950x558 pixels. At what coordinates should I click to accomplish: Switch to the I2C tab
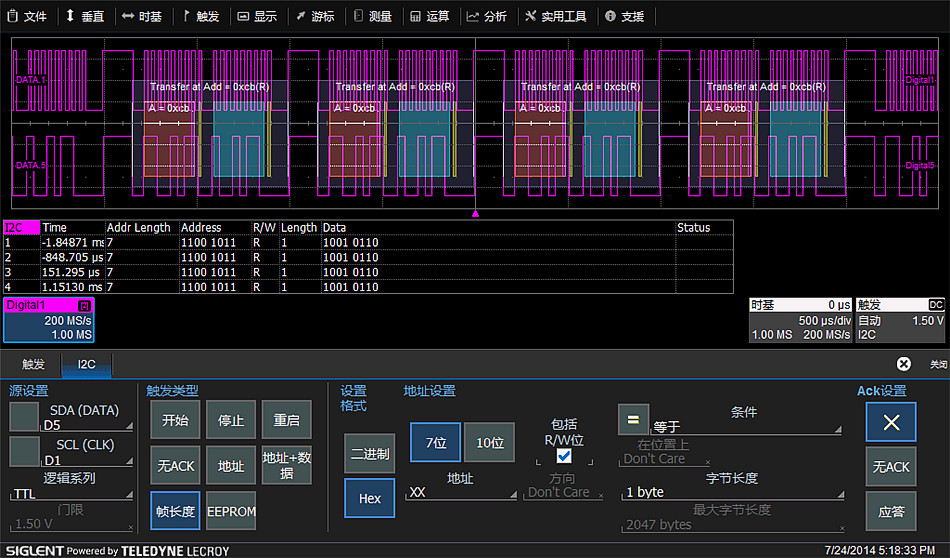click(87, 365)
